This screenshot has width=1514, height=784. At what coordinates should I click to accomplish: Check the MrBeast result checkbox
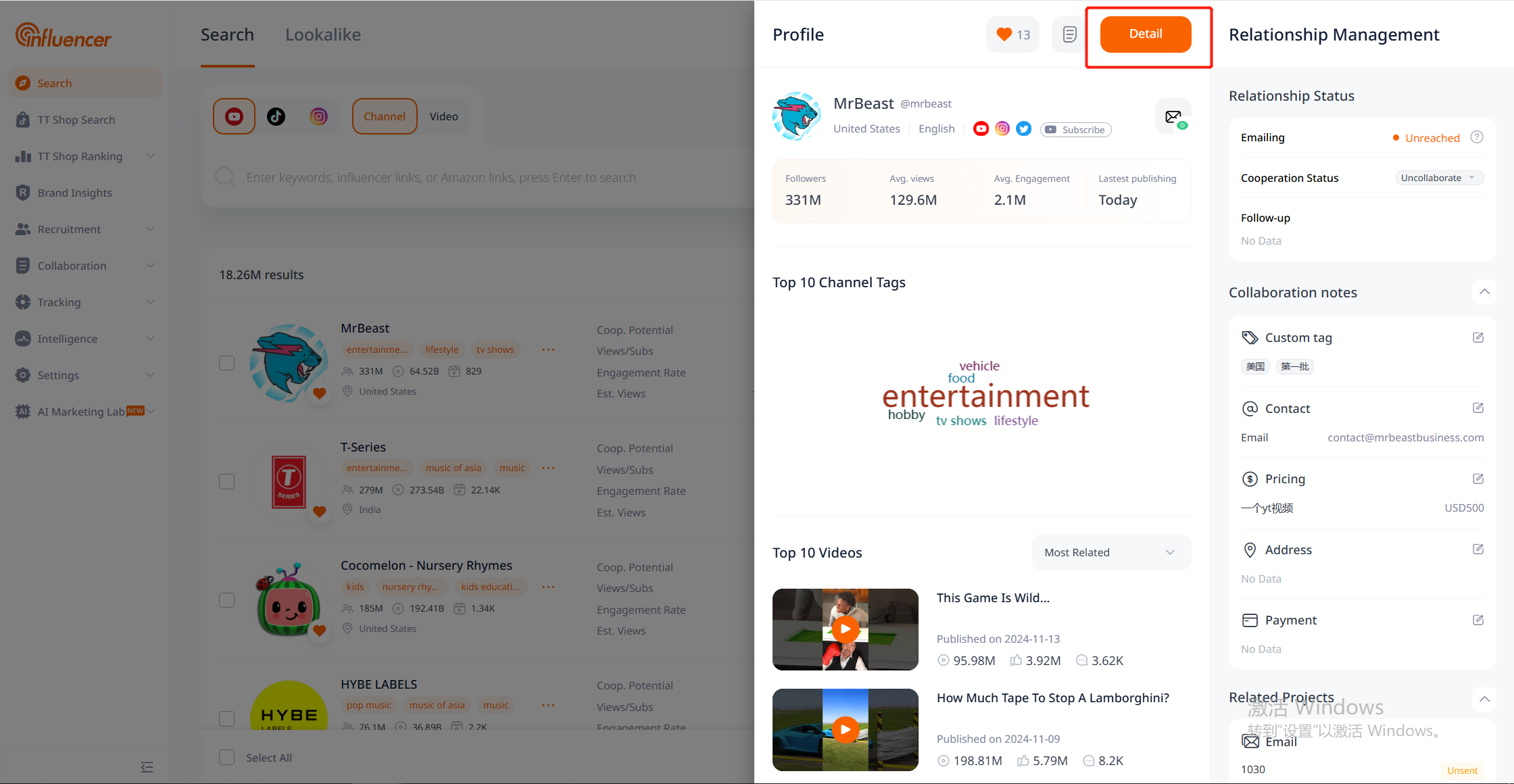pos(227,363)
